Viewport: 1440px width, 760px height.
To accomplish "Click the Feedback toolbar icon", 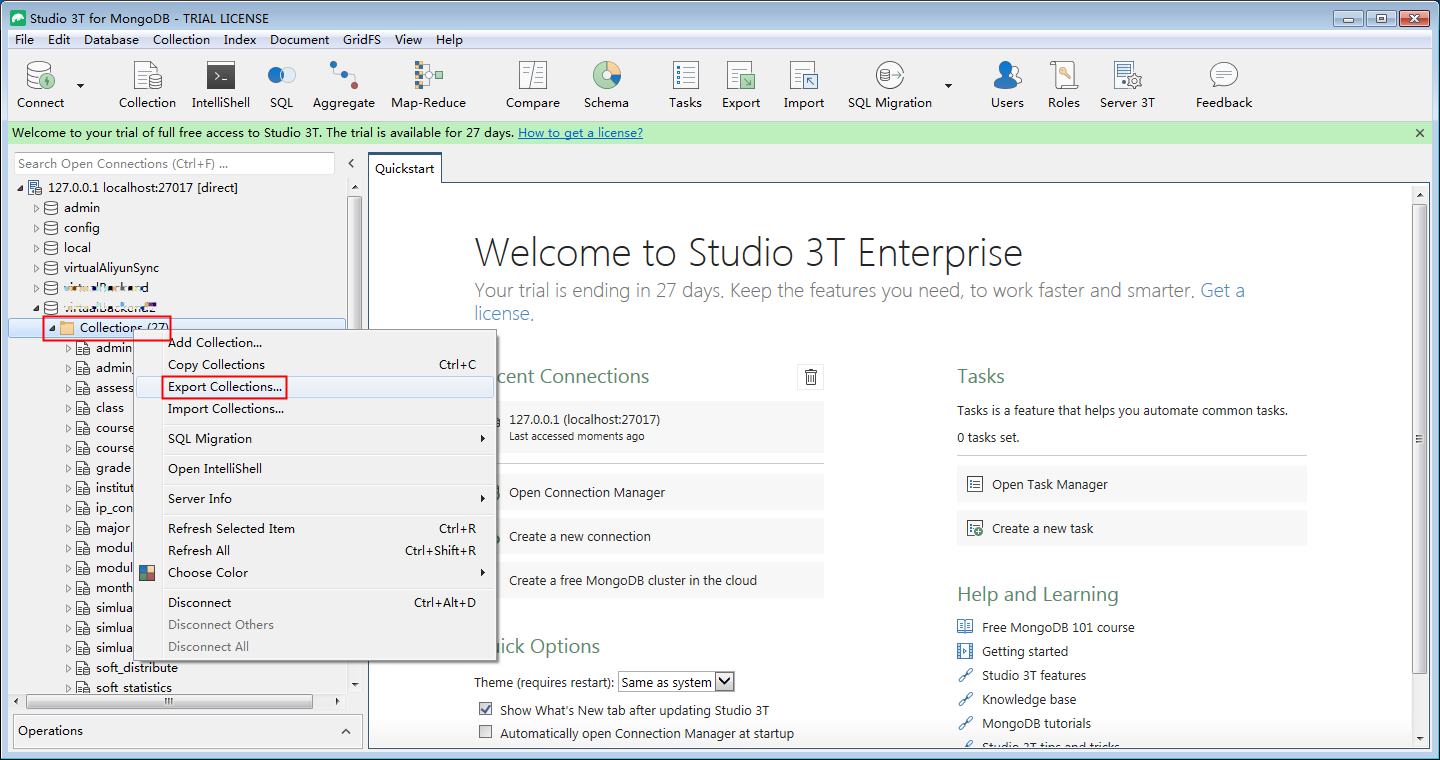I will (x=1224, y=76).
